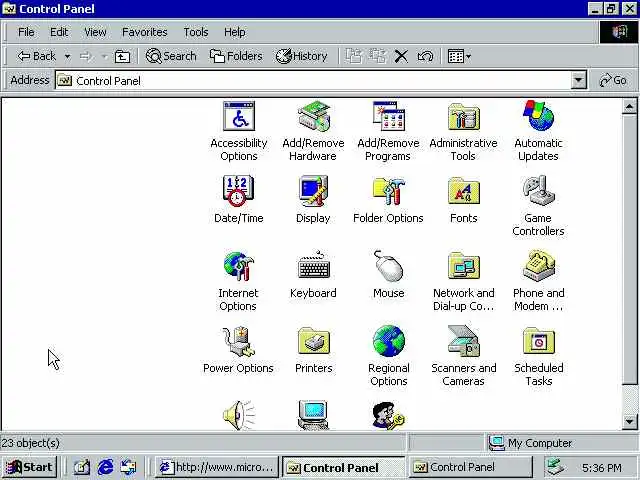
Task: Toggle the Folders pane
Action: tap(236, 56)
